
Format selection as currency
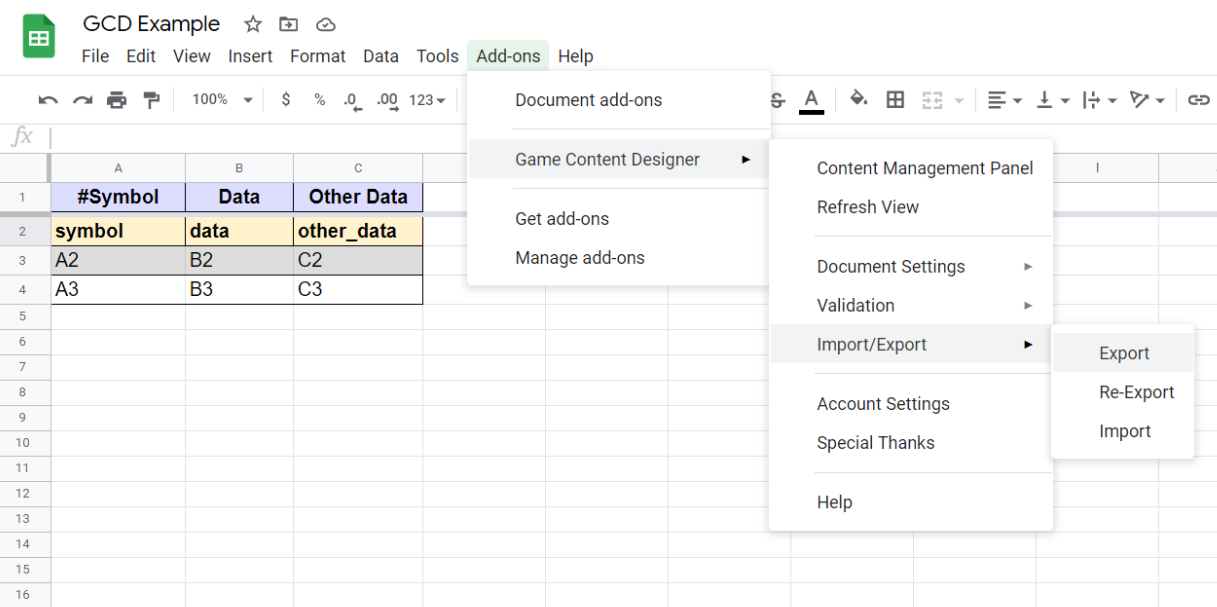[x=286, y=100]
